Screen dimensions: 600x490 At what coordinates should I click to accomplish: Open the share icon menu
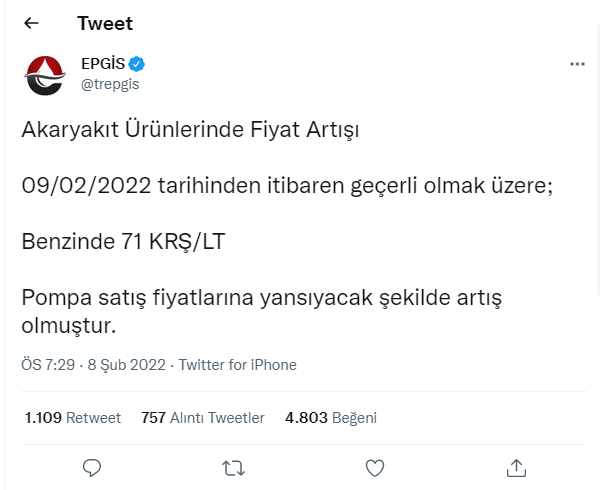[x=516, y=467]
